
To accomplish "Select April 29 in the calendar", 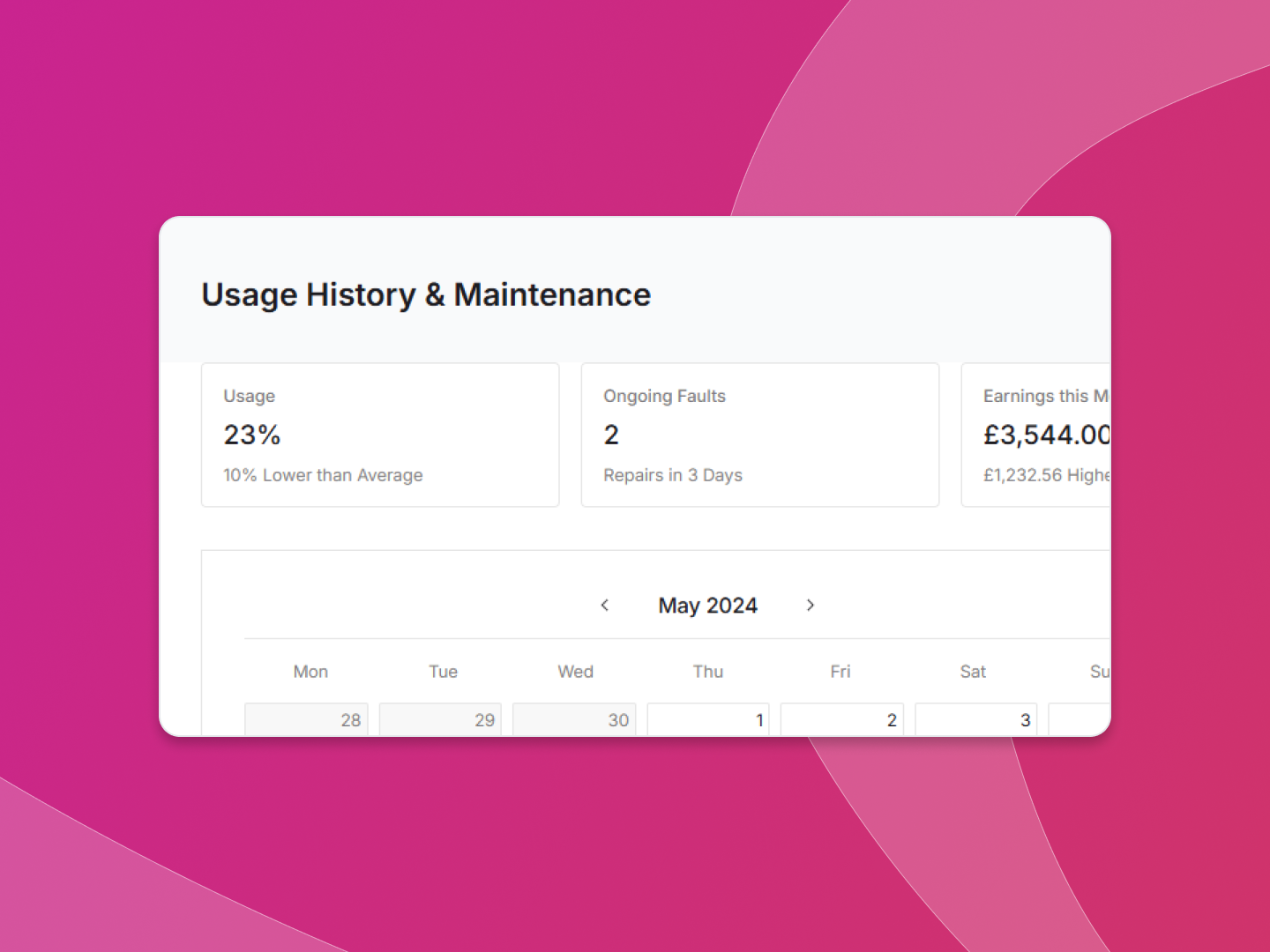I will 440,719.
